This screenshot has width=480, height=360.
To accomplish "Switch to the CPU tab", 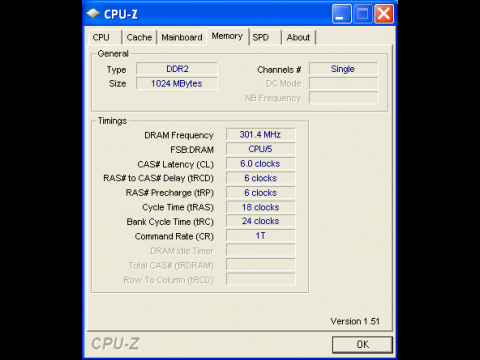I will [x=105, y=37].
